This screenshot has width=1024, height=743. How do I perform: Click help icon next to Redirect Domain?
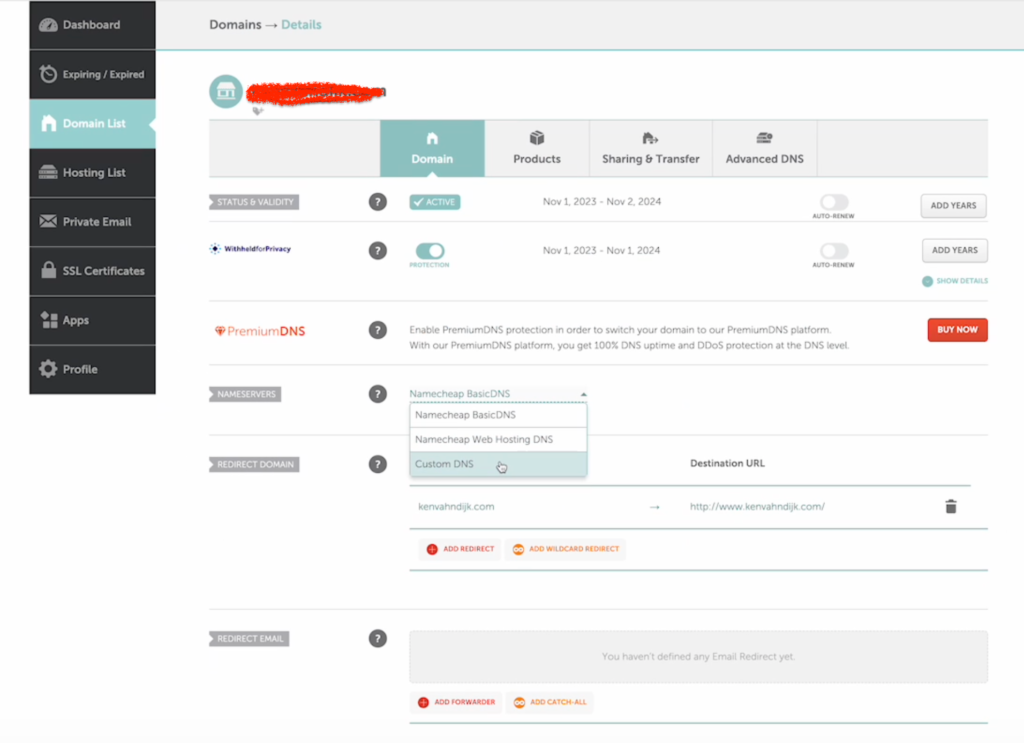point(377,464)
